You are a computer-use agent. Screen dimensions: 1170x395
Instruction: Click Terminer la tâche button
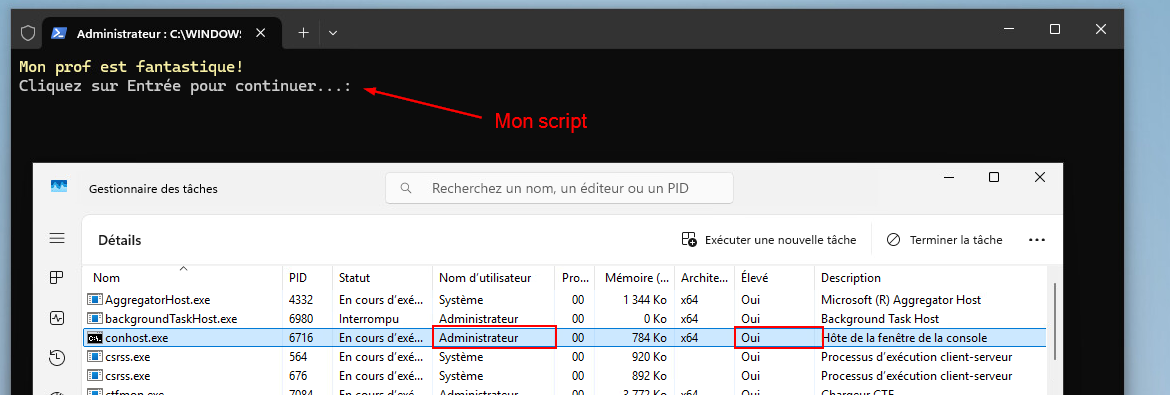944,240
